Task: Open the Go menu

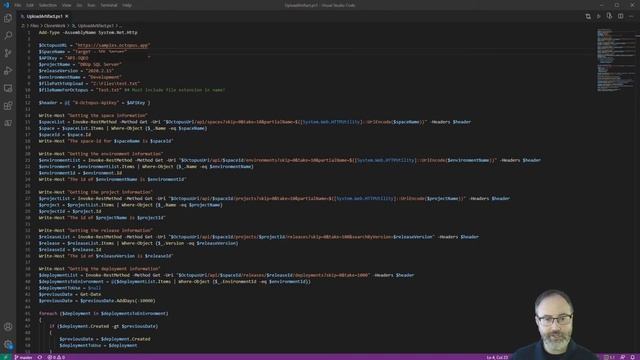Action: tap(79, 5)
